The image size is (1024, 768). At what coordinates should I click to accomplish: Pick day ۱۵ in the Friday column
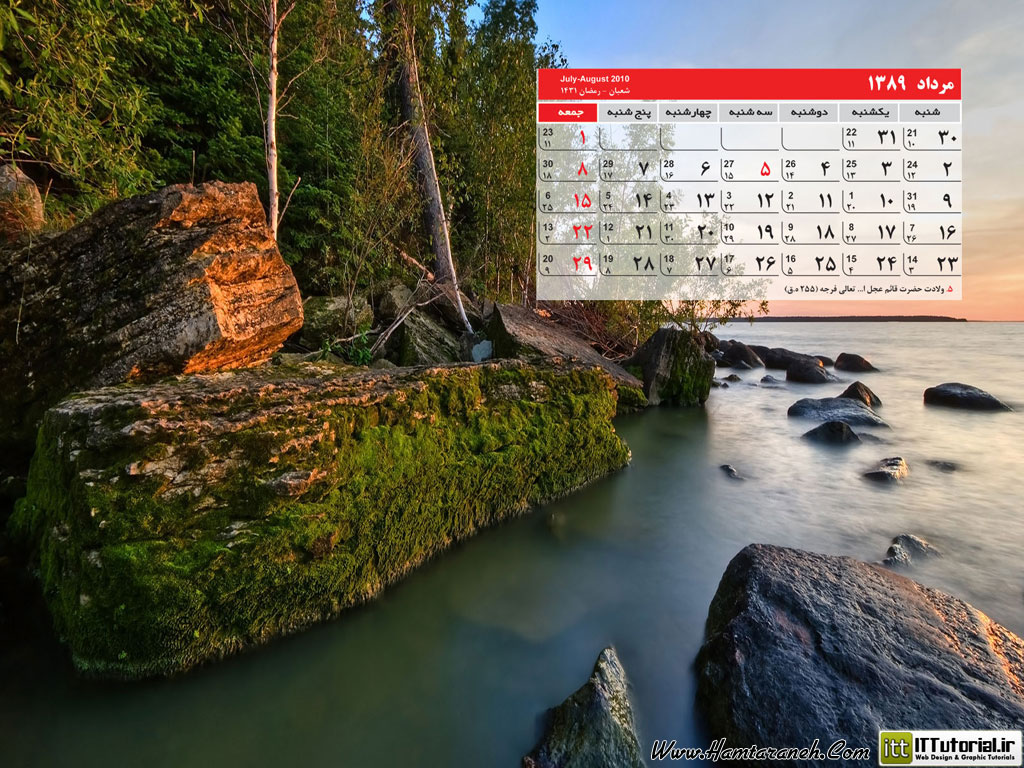click(x=582, y=201)
